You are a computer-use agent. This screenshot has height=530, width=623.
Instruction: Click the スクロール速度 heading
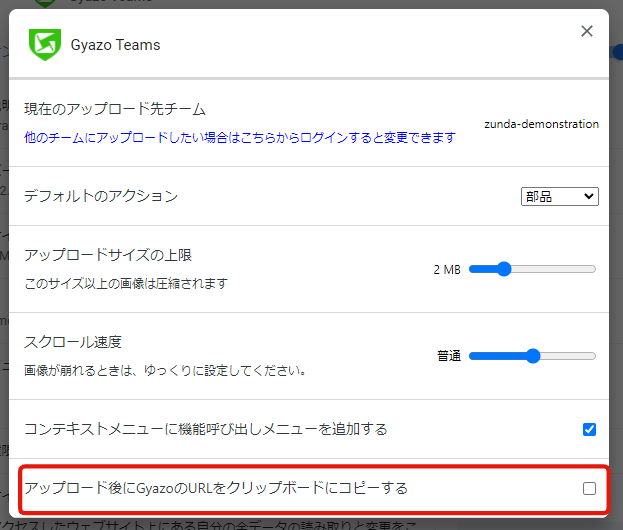73,342
